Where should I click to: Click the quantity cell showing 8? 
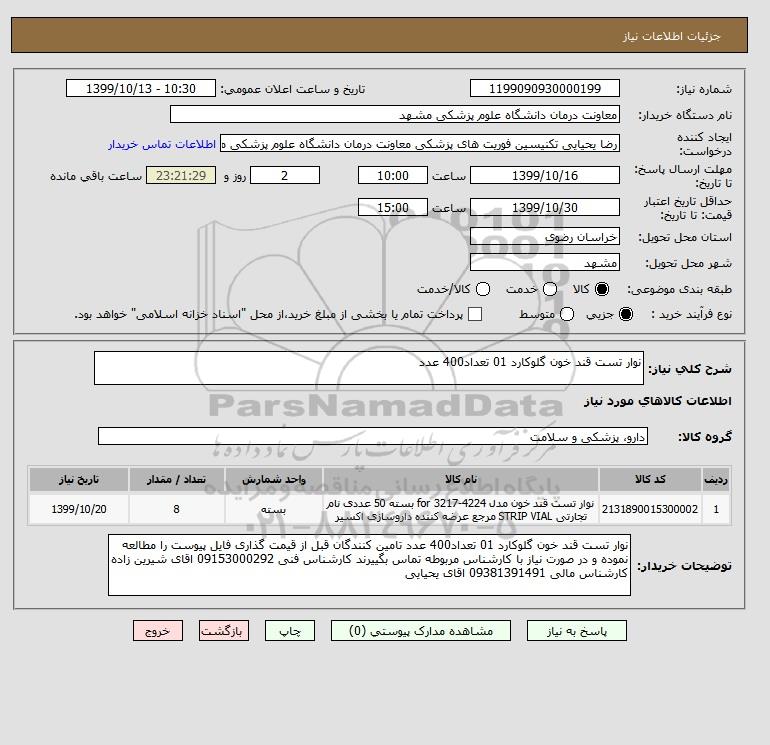pyautogui.click(x=176, y=509)
